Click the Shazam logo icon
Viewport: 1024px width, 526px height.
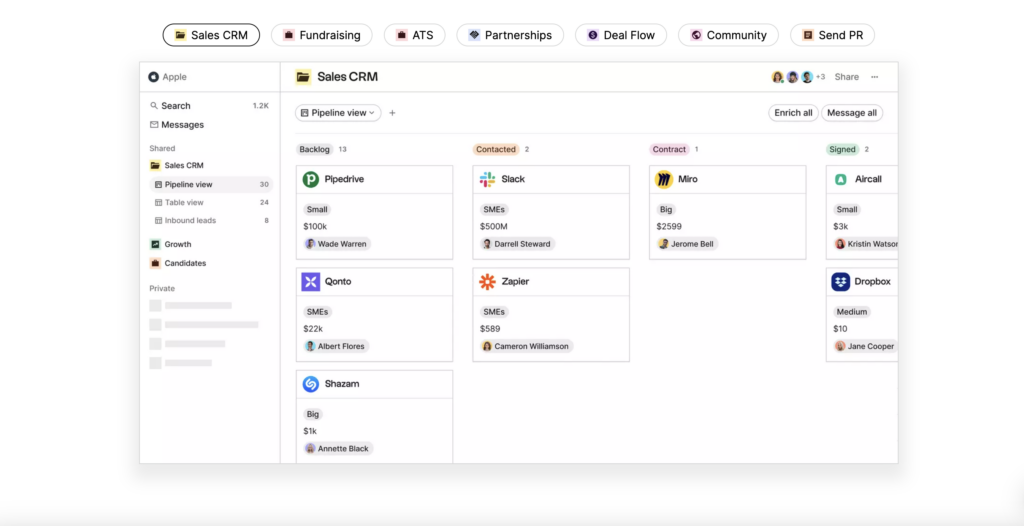(x=311, y=384)
